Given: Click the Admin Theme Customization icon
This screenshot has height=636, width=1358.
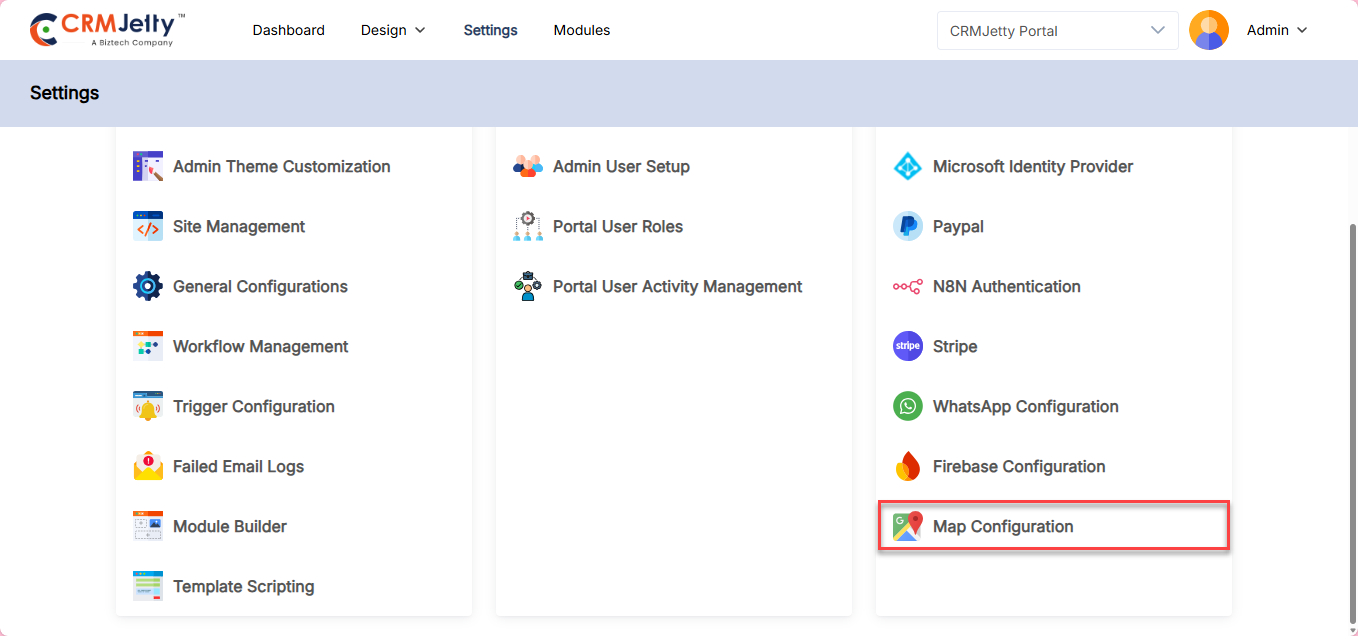Looking at the screenshot, I should pos(148,166).
